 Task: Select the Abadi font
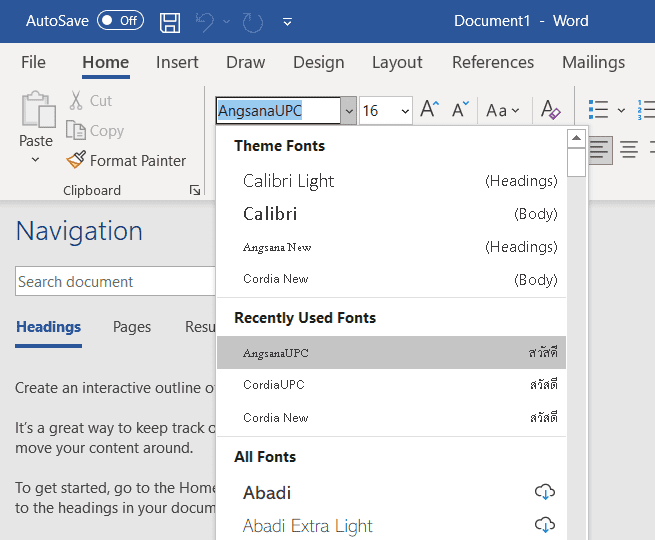[x=391, y=492]
